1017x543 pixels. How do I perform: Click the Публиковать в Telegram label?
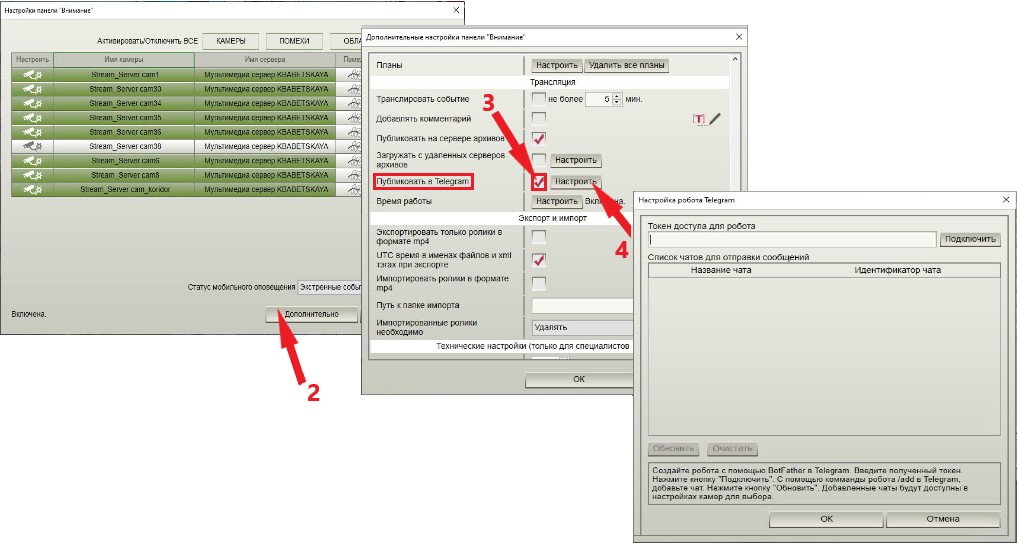423,182
